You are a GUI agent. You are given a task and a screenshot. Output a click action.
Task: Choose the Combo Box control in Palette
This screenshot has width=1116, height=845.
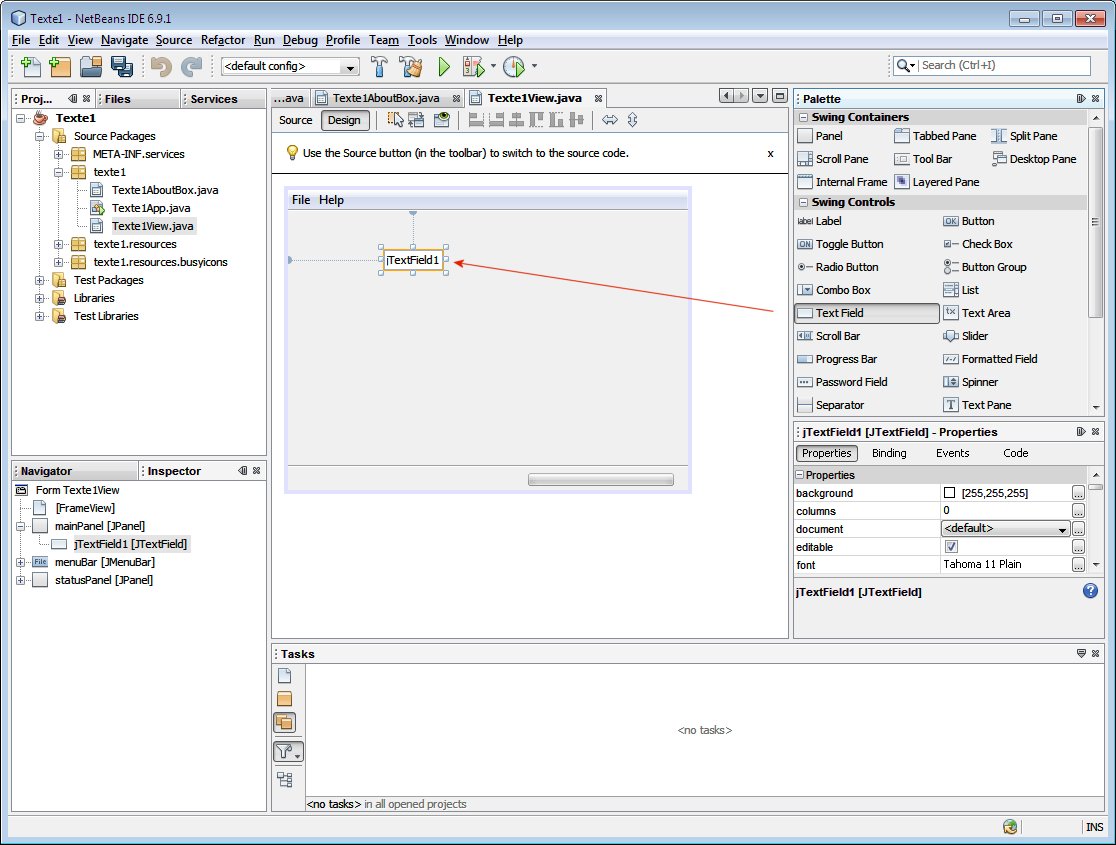pos(834,290)
